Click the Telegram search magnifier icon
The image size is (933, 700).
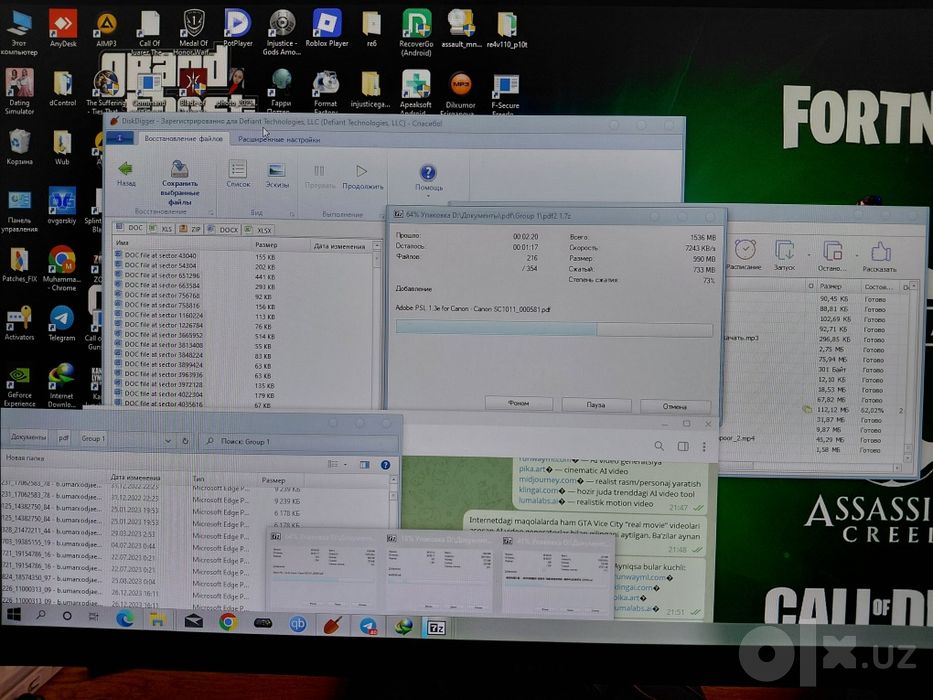(659, 445)
